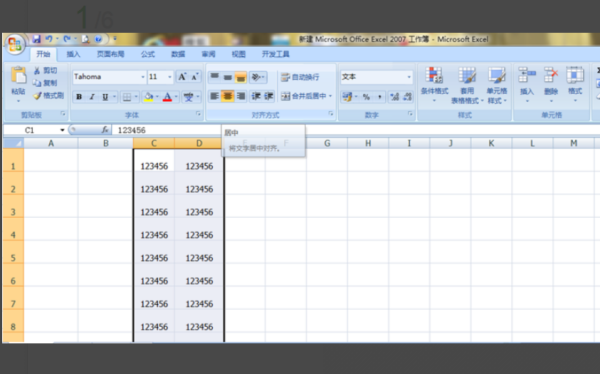The height and width of the screenshot is (374, 600).
Task: Toggle italic formatting
Action: 92,97
